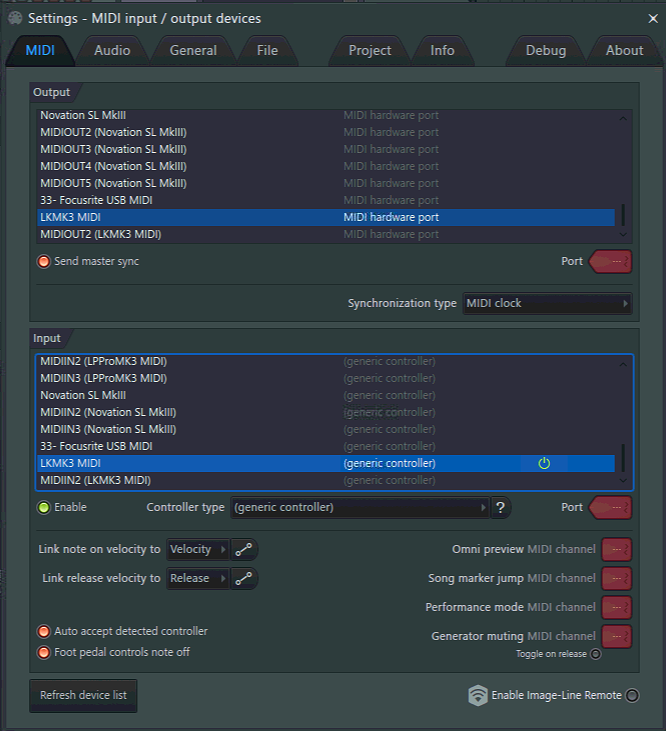
Task: Toggle the Enable input device option
Action: click(x=44, y=507)
